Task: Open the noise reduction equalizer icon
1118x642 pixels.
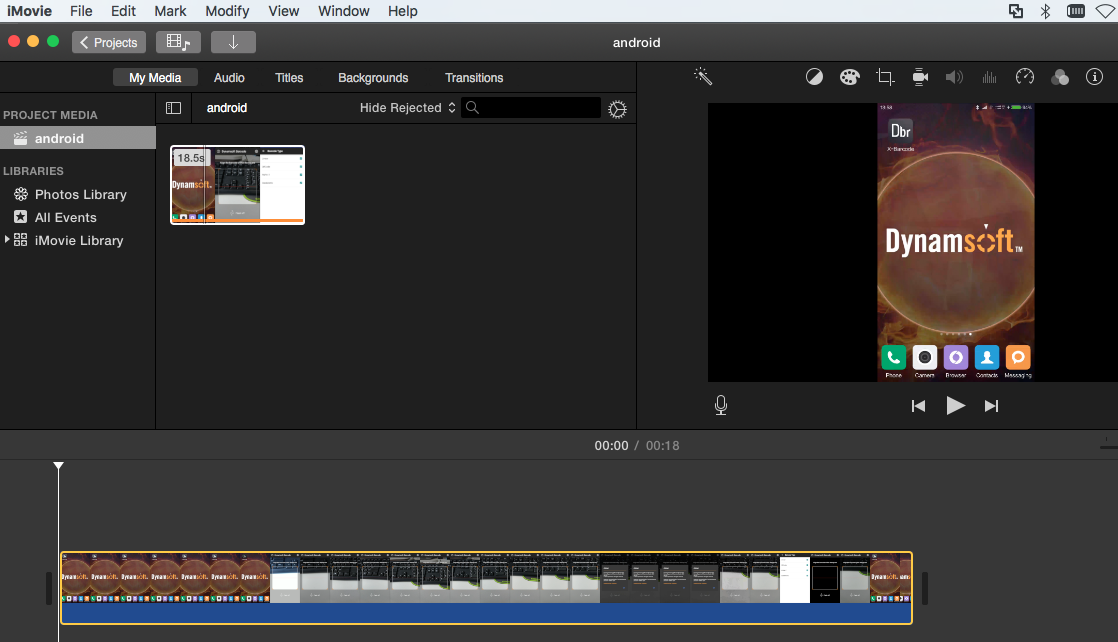Action: coord(989,77)
